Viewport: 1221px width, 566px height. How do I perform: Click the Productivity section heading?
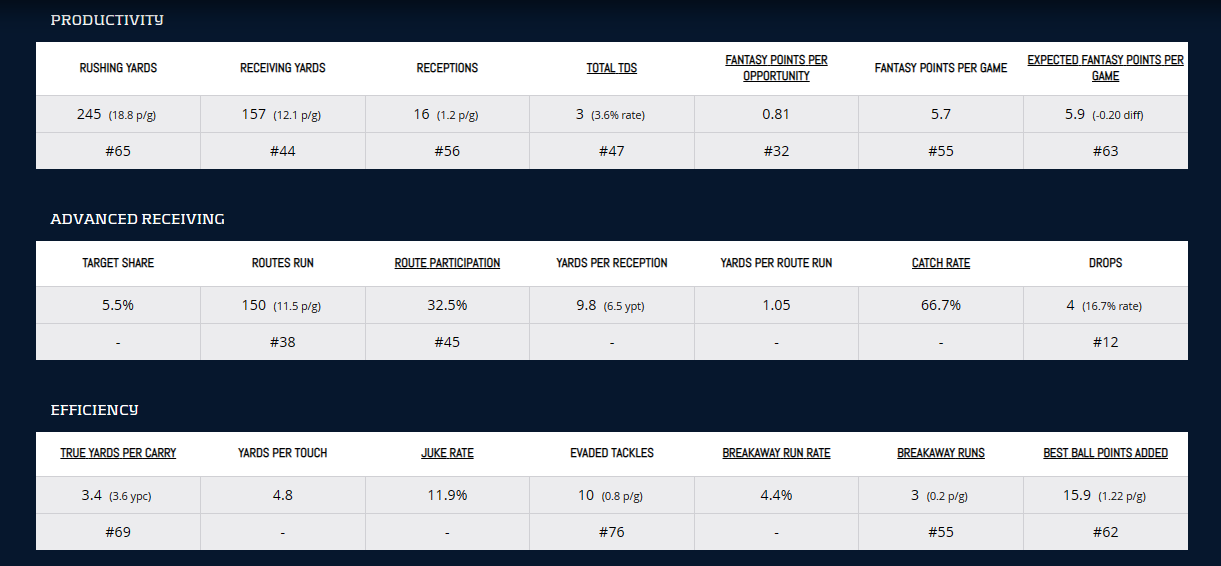pyautogui.click(x=107, y=20)
